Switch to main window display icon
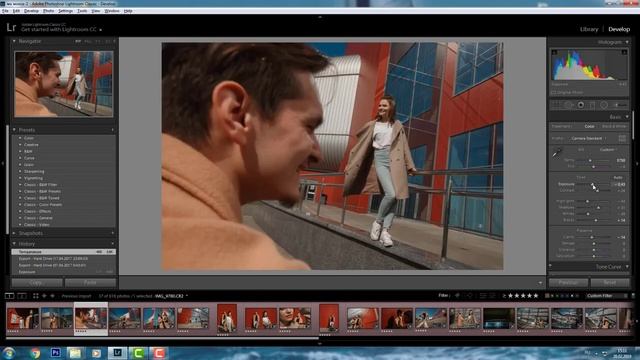This screenshot has height=360, width=640. [x=9, y=296]
